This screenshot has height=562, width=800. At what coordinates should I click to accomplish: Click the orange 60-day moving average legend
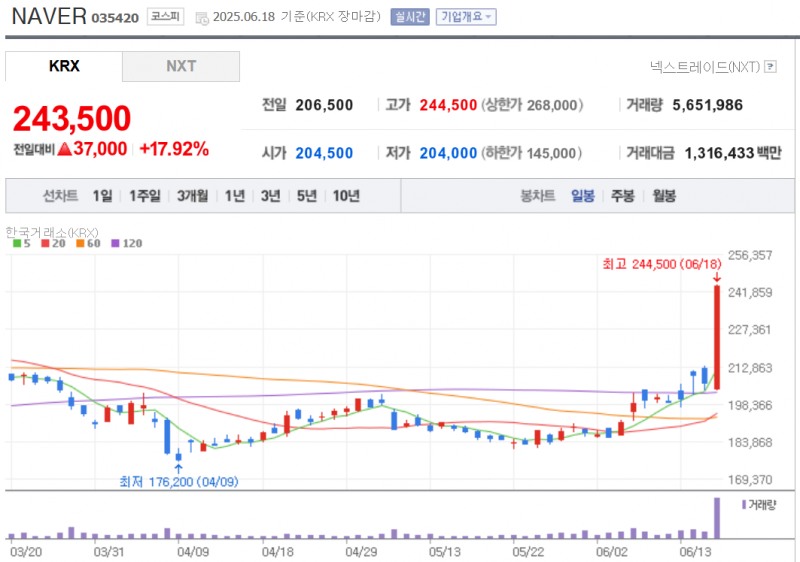[x=88, y=243]
